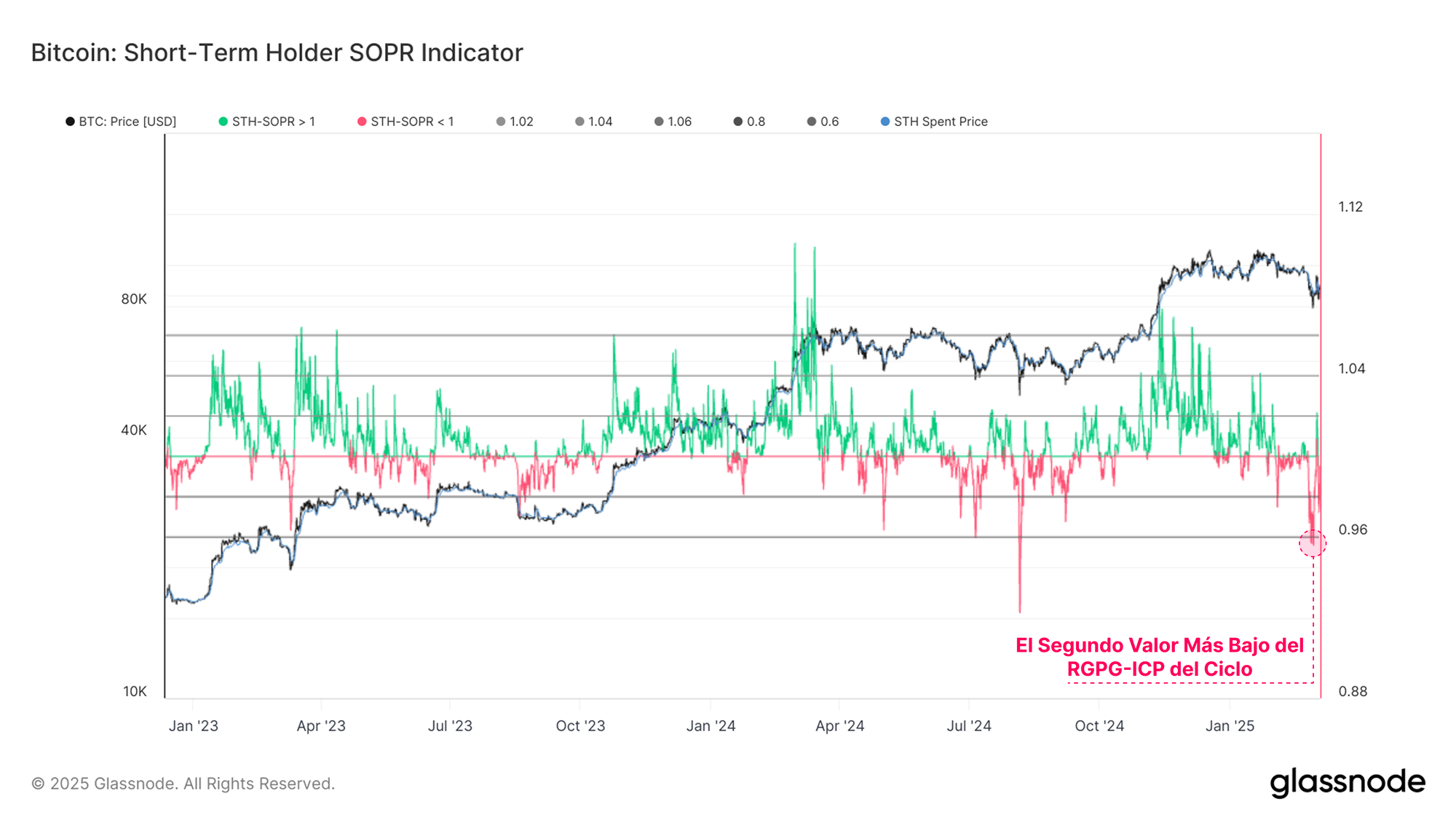Hide the 1.04 threshold line legend
1456x820 pixels.
[600, 122]
